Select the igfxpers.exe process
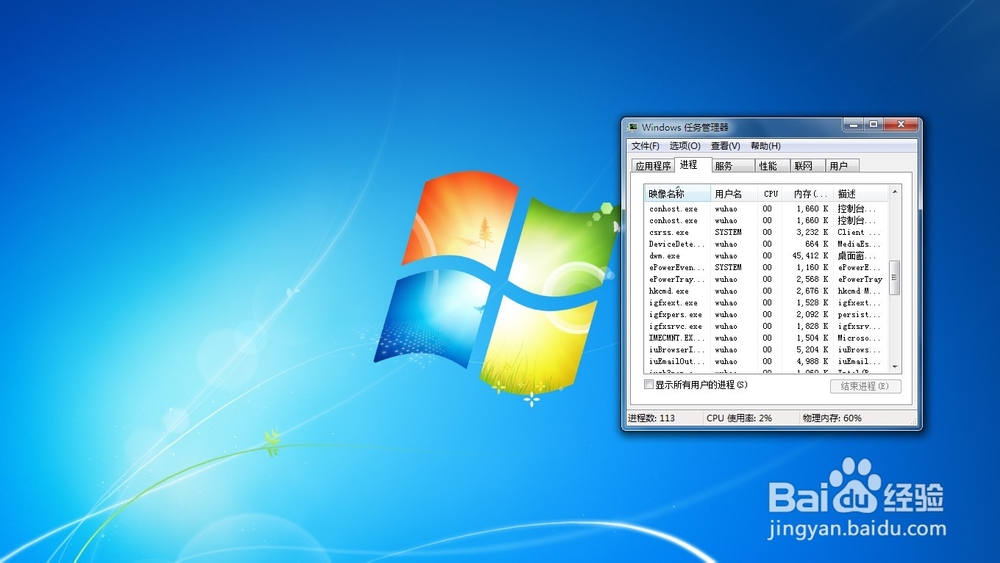The width and height of the screenshot is (1000, 563). pos(675,314)
